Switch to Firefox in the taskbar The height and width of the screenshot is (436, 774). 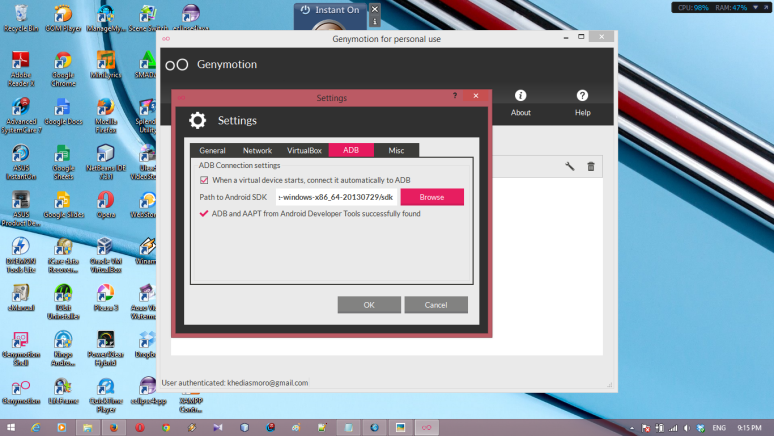tap(114, 428)
